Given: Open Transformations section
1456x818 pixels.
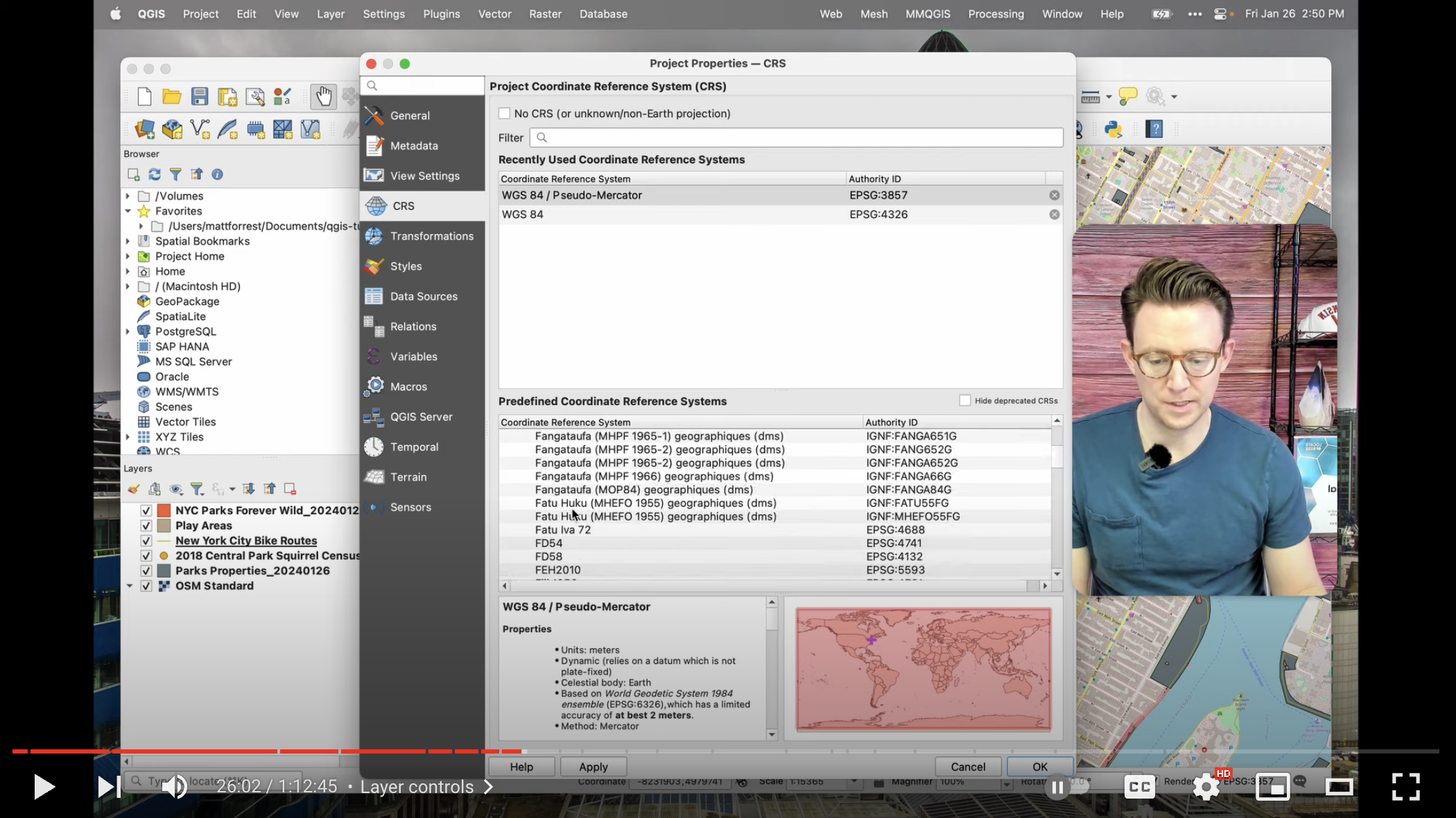Looking at the screenshot, I should [422, 236].
